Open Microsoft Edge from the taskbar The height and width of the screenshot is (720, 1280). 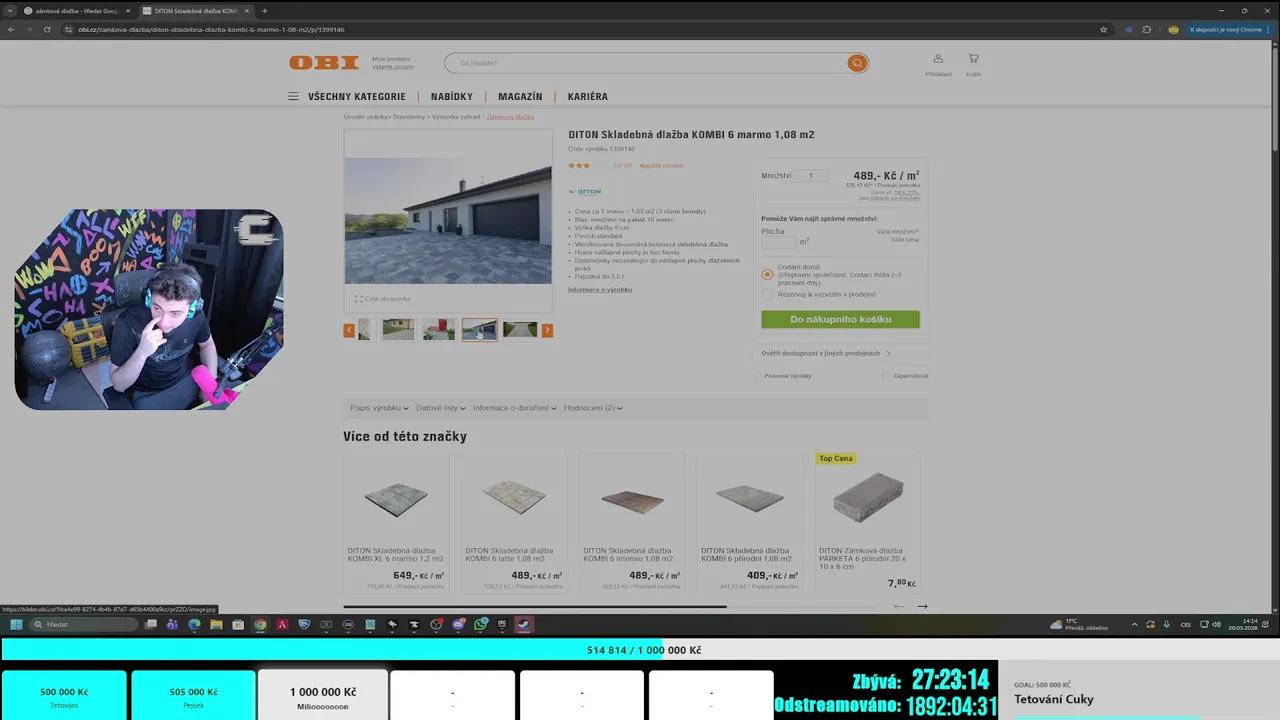[x=194, y=625]
